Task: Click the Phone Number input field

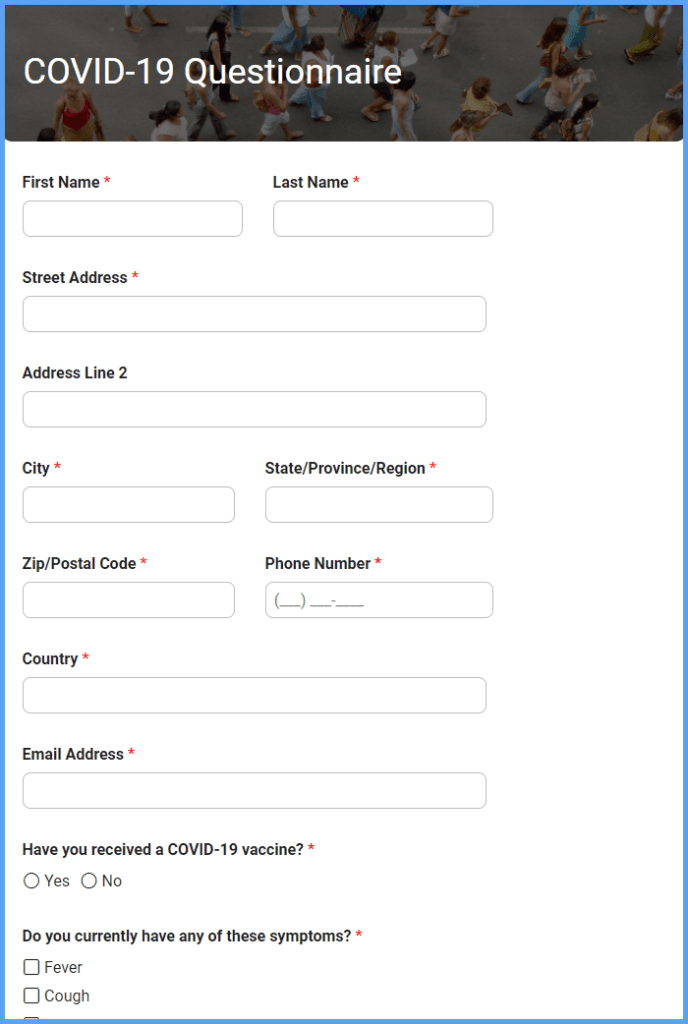Action: tap(378, 599)
